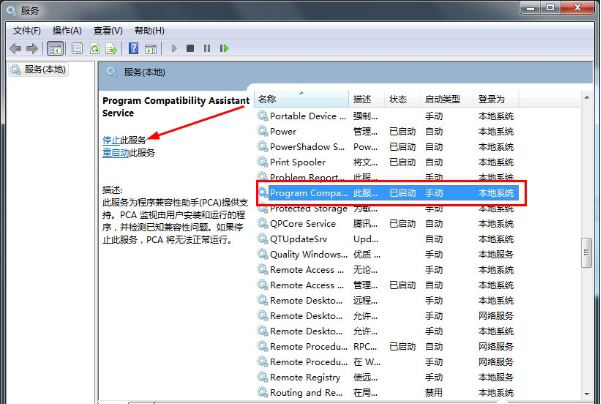
Task: Open the 查看(V) menu
Action: tap(108, 31)
